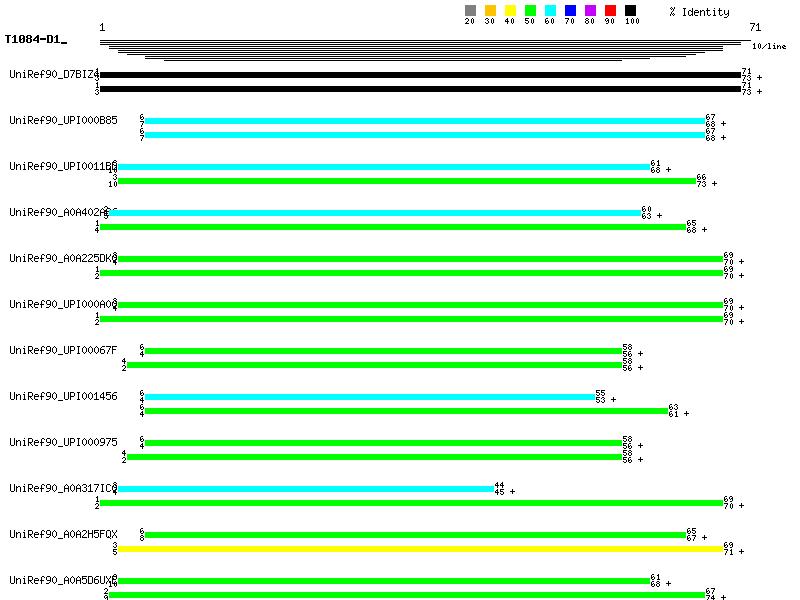Image resolution: width=800 pixels, height=600 pixels.
Task: Select the black 100% identity swatch
Action: 630,11
